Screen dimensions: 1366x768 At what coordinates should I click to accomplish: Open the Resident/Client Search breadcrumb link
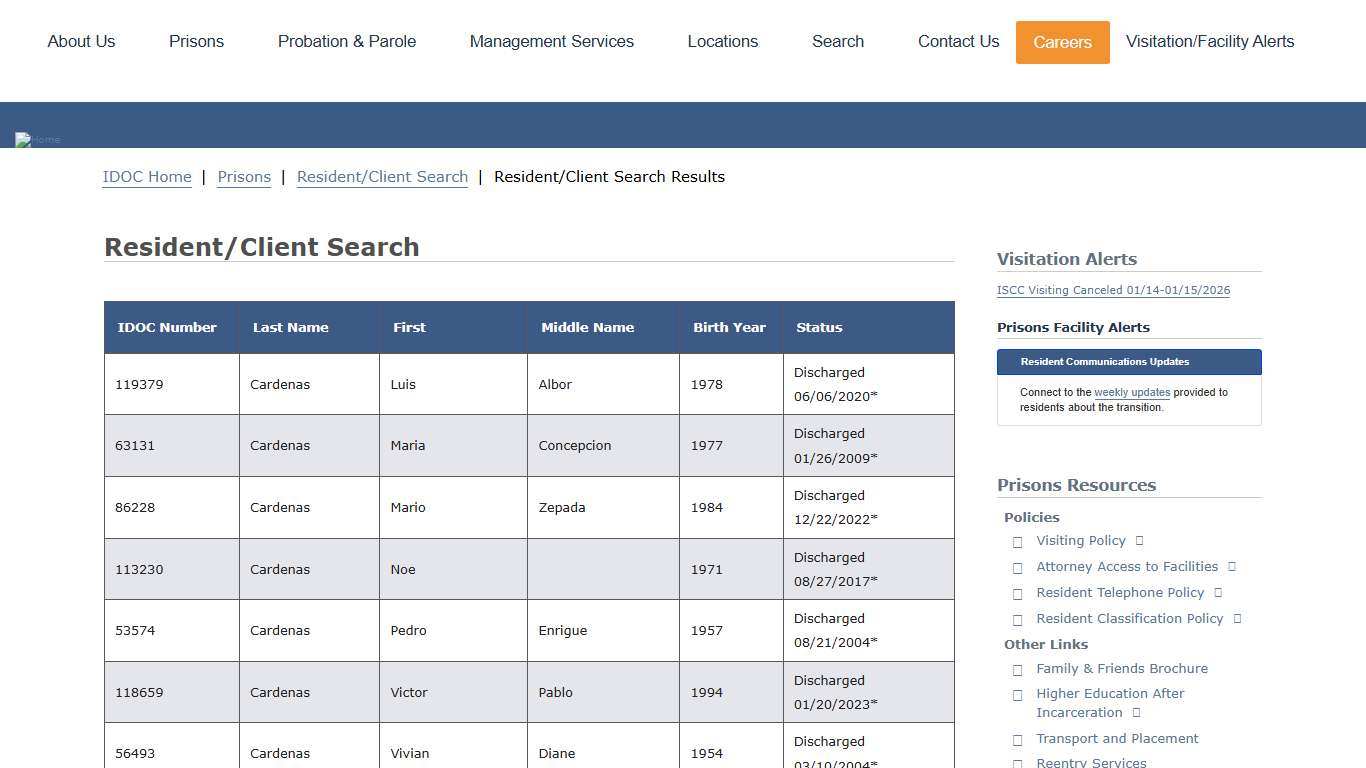click(x=382, y=176)
